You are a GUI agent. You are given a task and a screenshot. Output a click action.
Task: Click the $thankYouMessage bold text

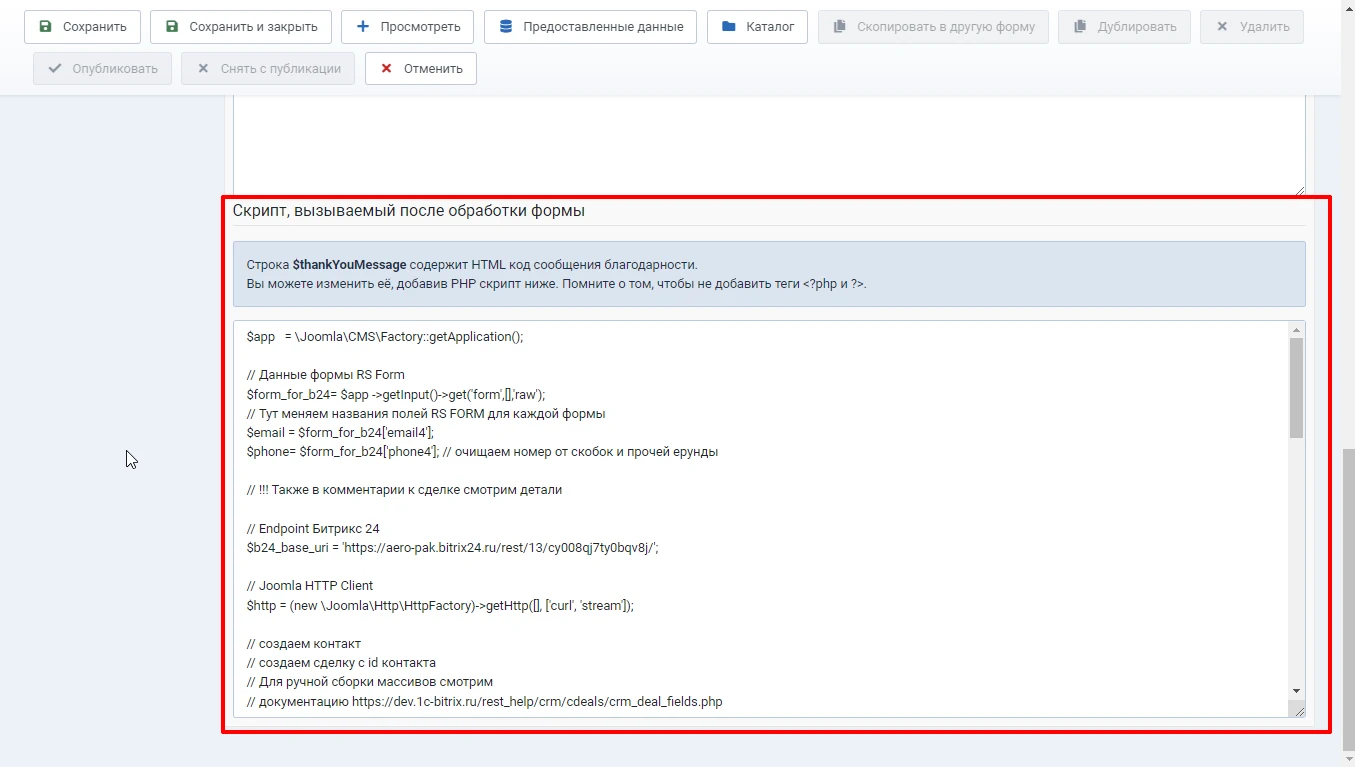(x=349, y=265)
